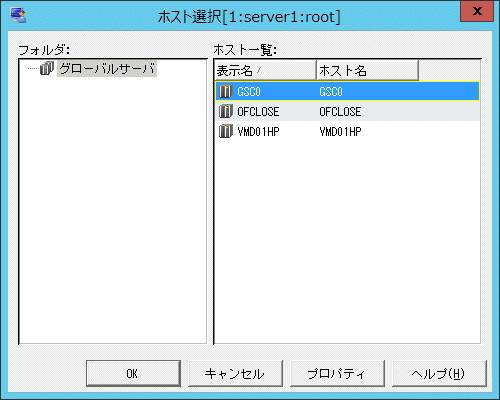Sort the list by the 表示名 column header

[266, 70]
